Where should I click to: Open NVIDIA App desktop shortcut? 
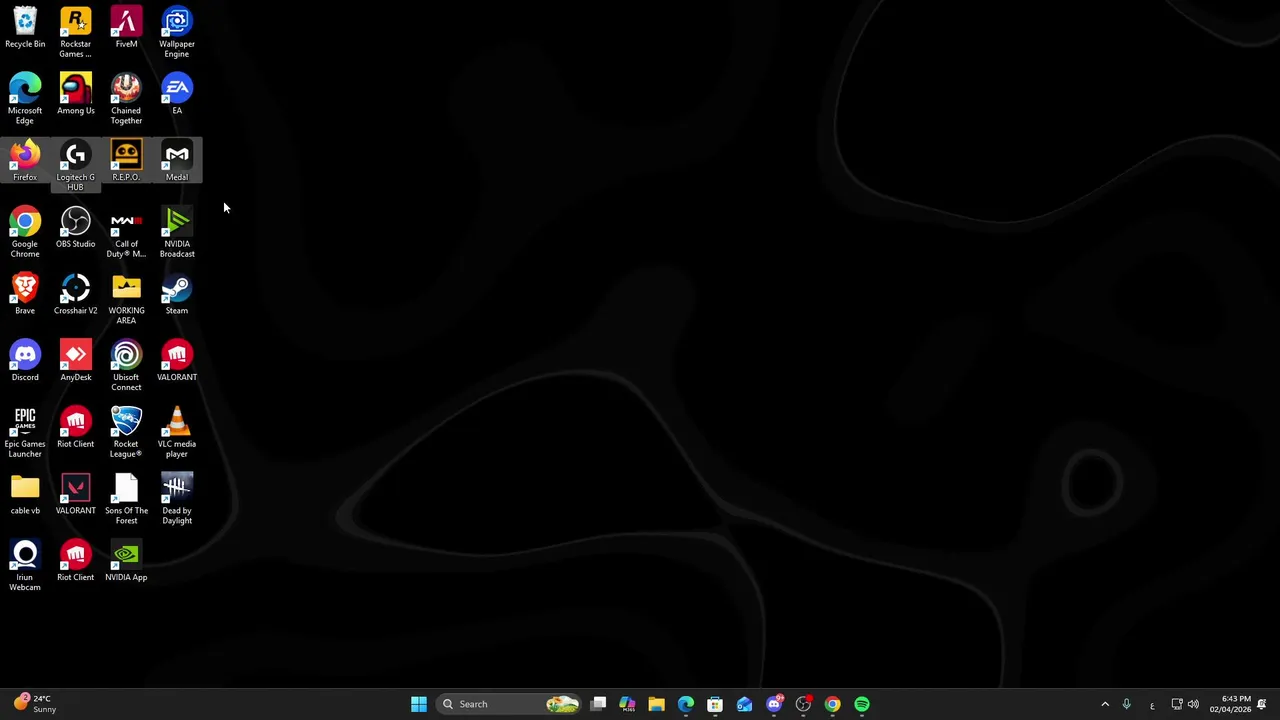tap(126, 561)
